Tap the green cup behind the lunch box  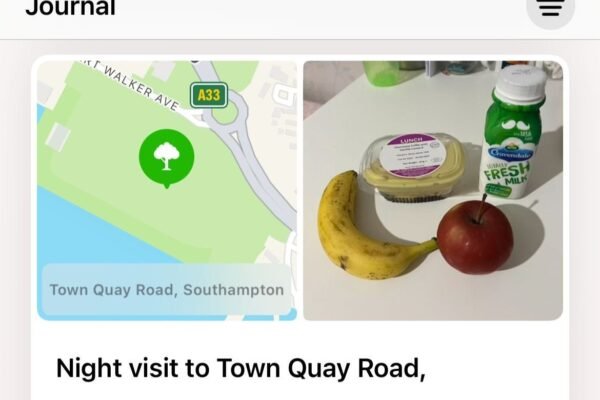[x=383, y=73]
